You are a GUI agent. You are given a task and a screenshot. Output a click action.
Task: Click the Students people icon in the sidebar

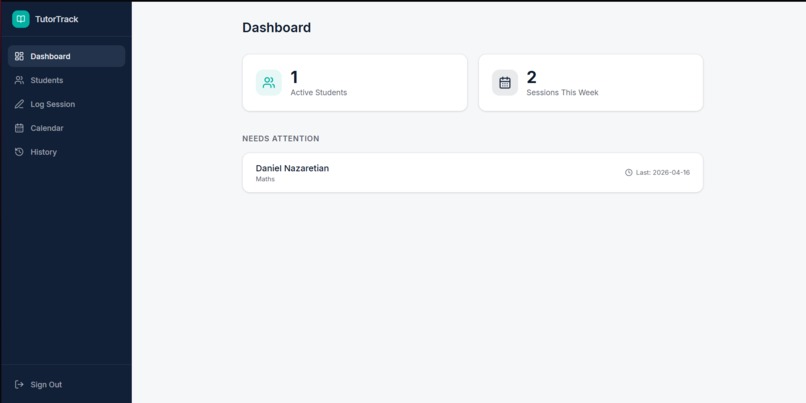tap(19, 80)
